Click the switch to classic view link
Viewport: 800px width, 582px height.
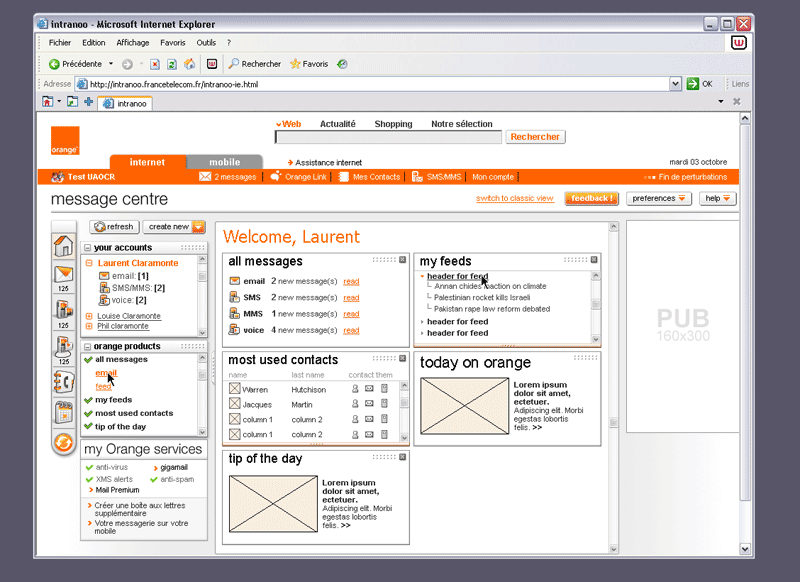point(514,199)
